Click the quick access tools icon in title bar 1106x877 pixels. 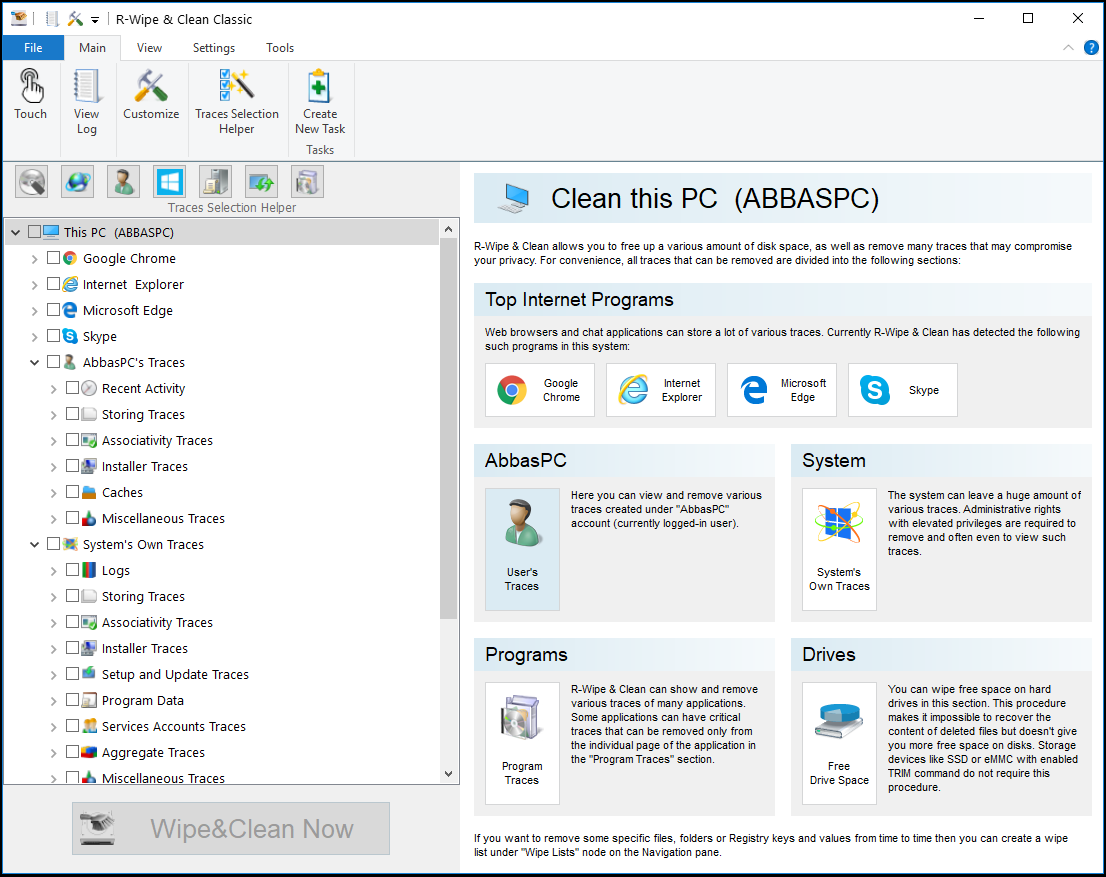click(x=75, y=19)
